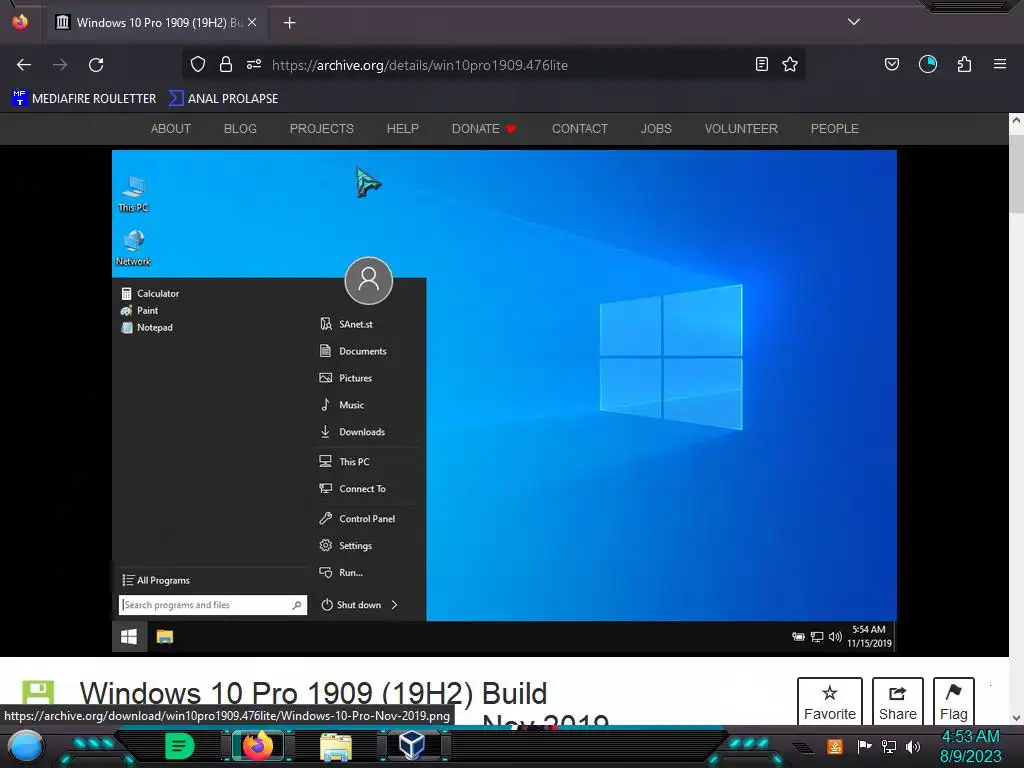
Task: Open the PROJECTS menu item
Action: tap(322, 129)
